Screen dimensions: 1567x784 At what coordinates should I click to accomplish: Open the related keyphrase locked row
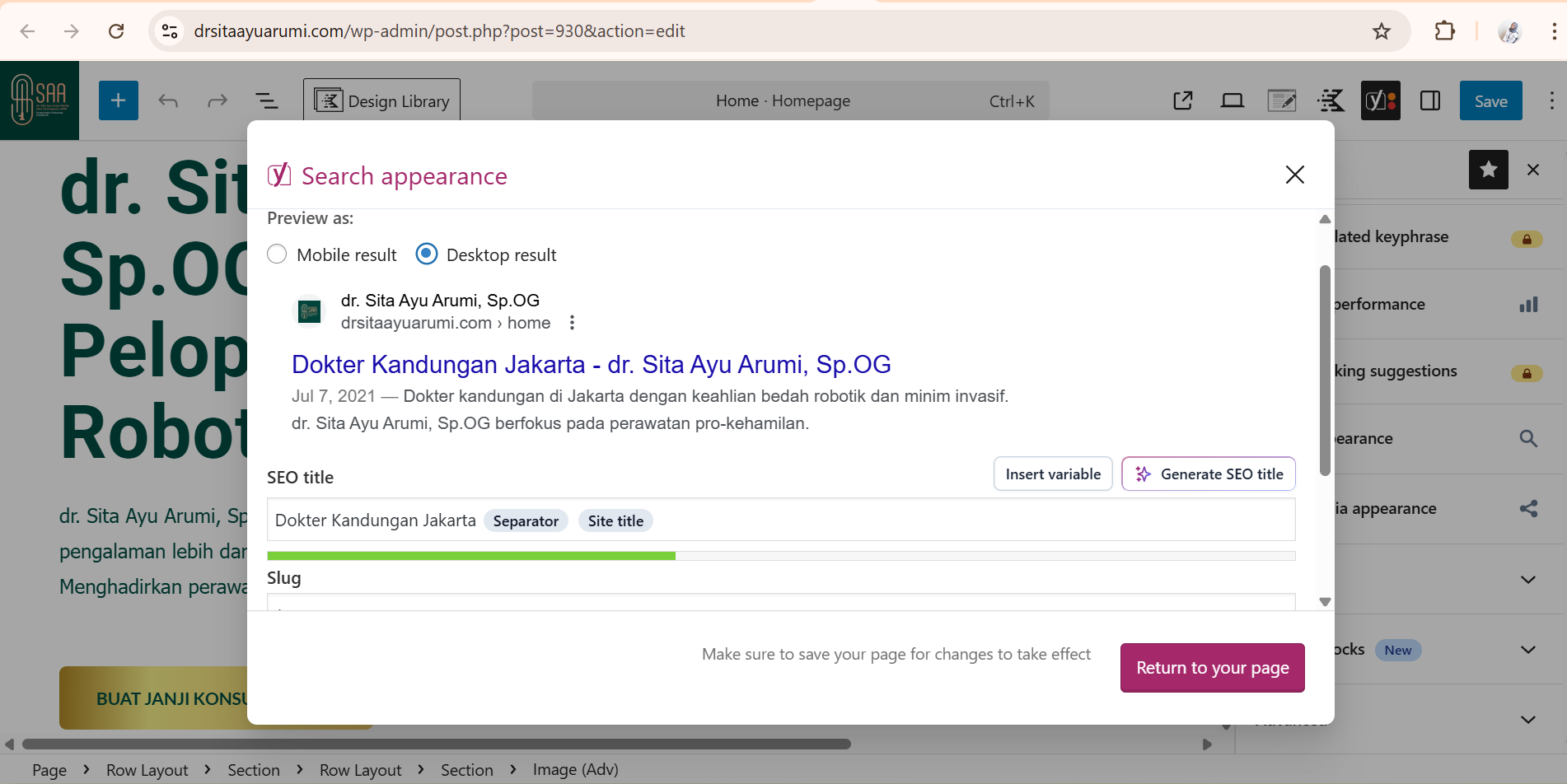tap(1438, 237)
